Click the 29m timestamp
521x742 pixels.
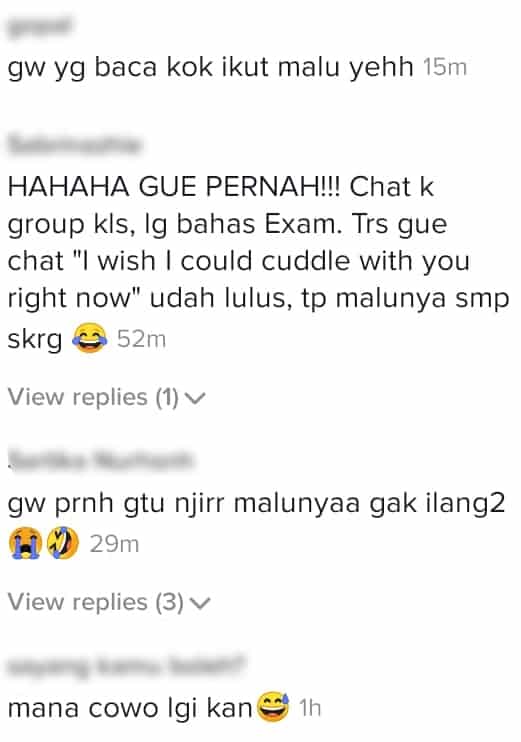pyautogui.click(x=115, y=544)
